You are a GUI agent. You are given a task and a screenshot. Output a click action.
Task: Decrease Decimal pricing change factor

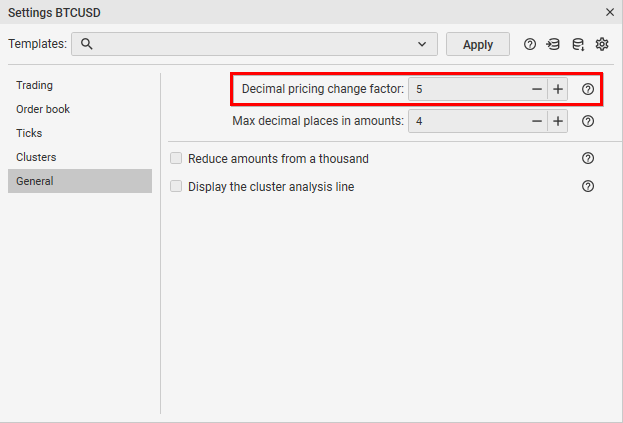click(x=537, y=89)
